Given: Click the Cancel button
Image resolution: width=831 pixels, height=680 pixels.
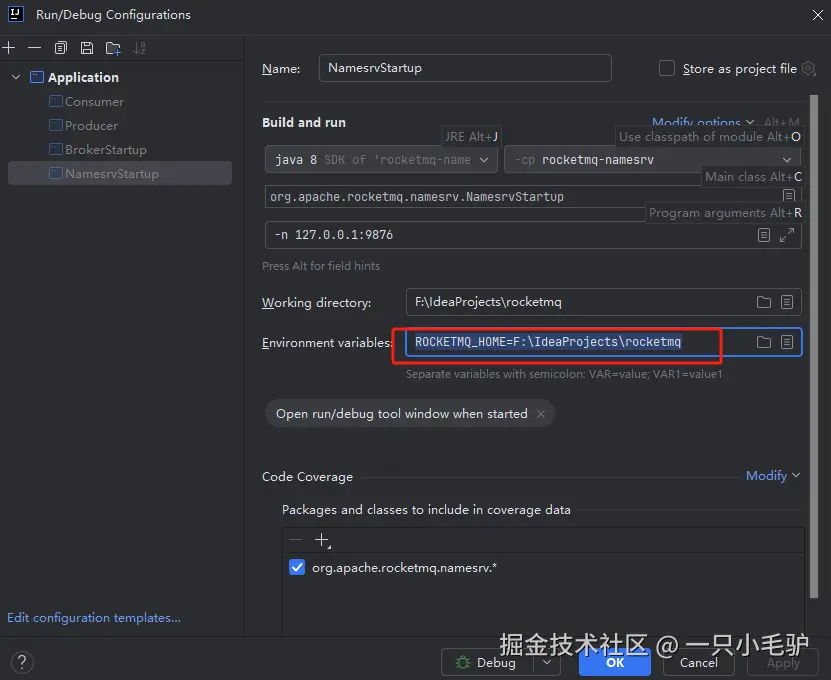Looking at the screenshot, I should [x=699, y=663].
